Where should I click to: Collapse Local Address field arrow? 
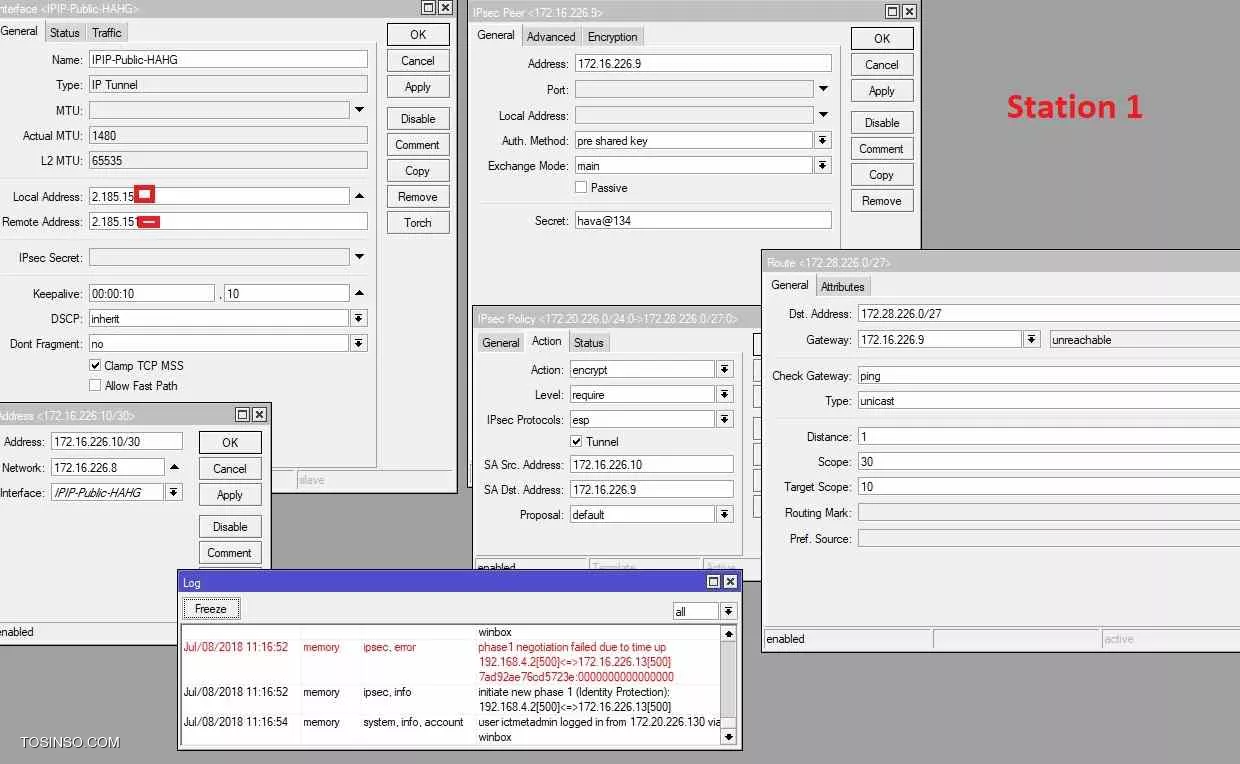pos(359,196)
